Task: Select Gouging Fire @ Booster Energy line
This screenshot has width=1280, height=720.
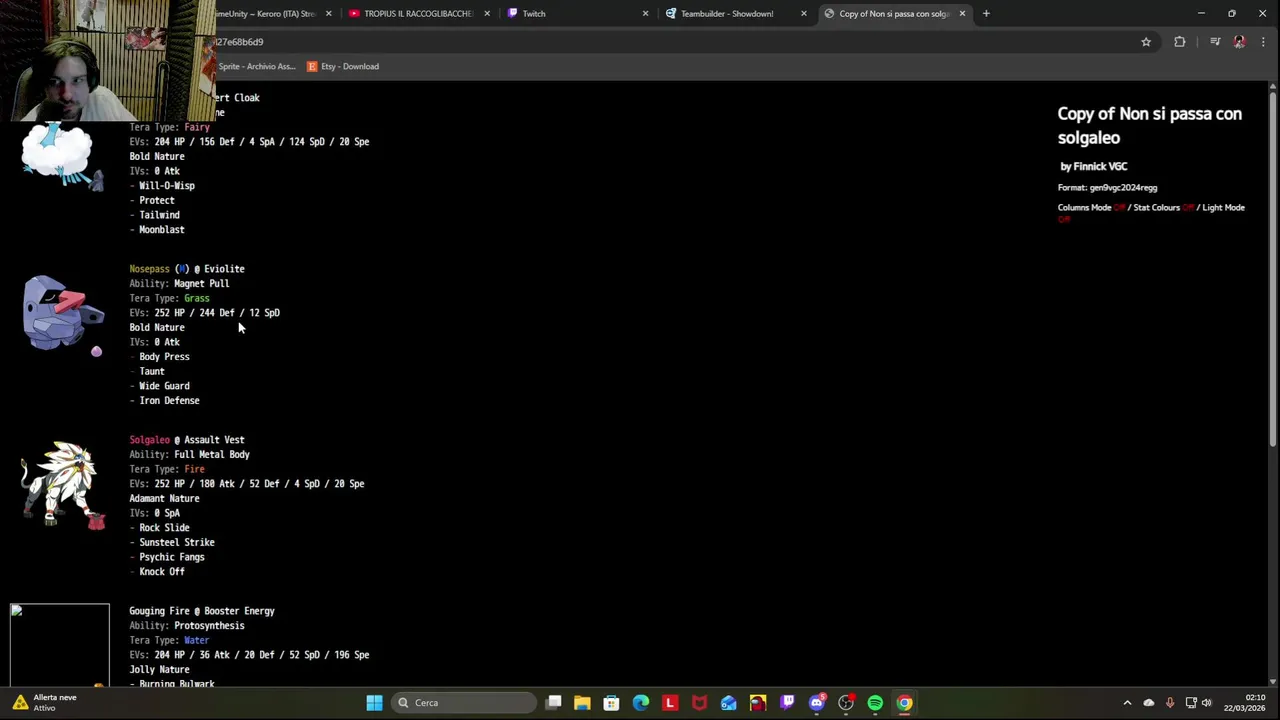Action: pos(202,611)
